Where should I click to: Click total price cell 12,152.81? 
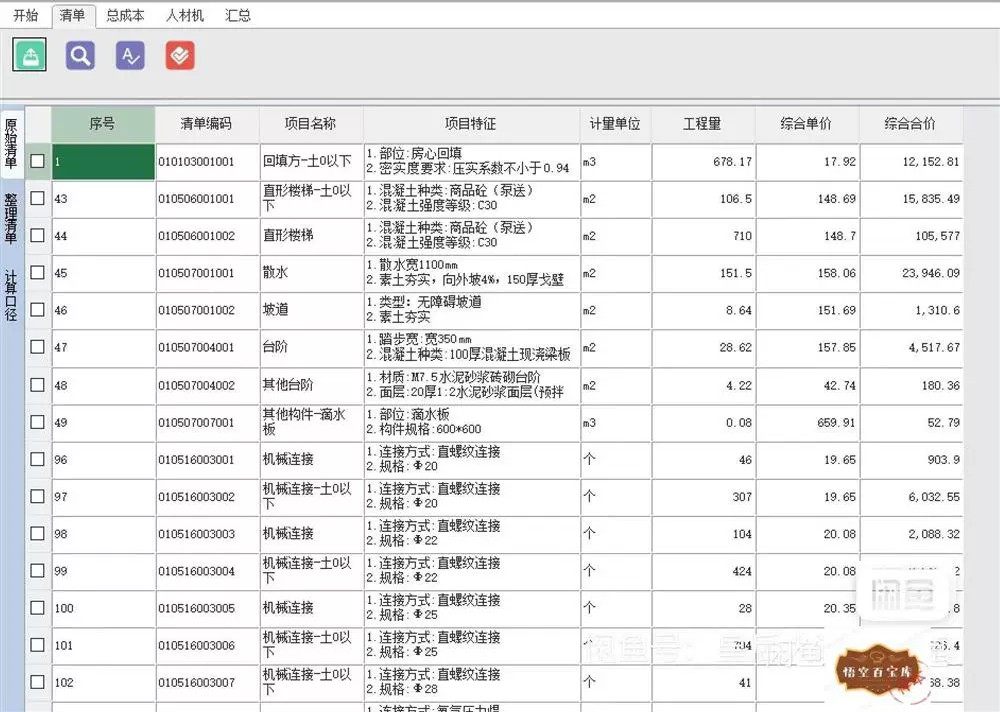click(911, 161)
